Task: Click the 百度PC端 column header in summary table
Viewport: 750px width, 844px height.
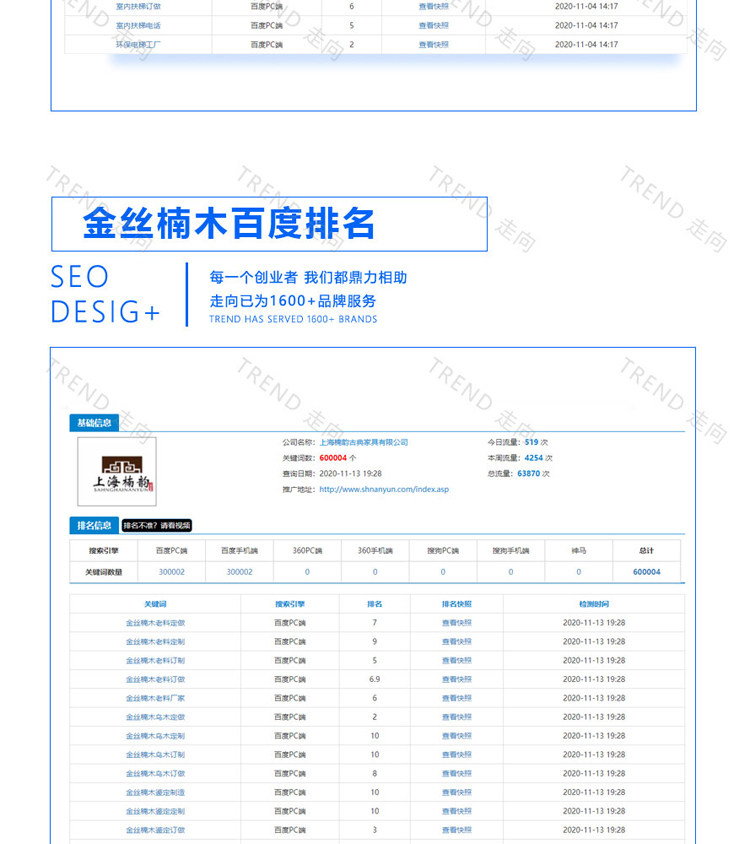Action: pyautogui.click(x=172, y=551)
